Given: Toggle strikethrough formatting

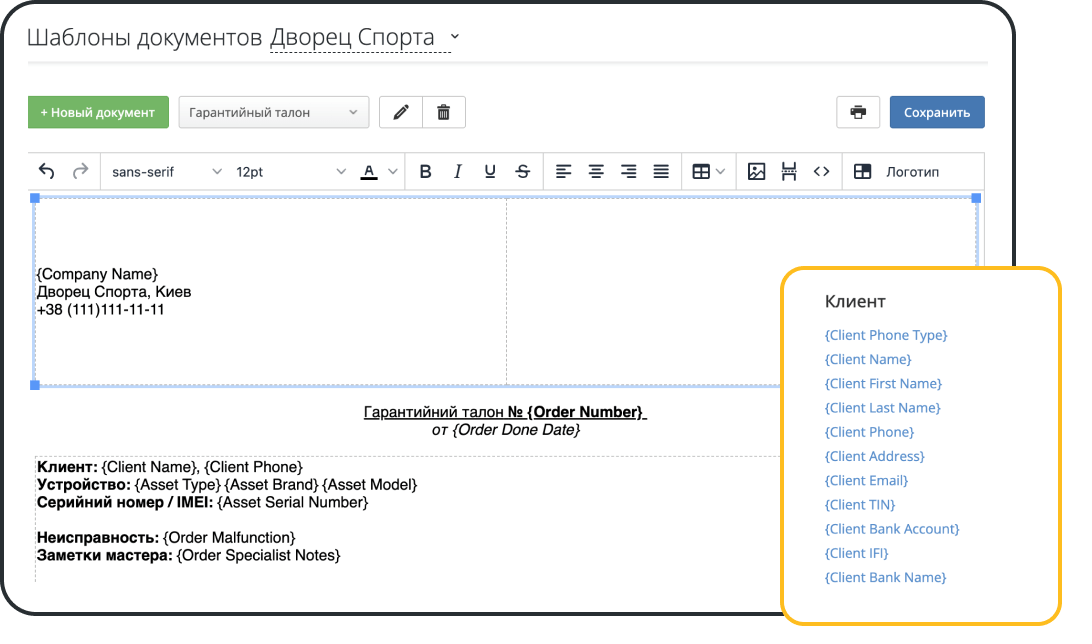Looking at the screenshot, I should pos(521,171).
